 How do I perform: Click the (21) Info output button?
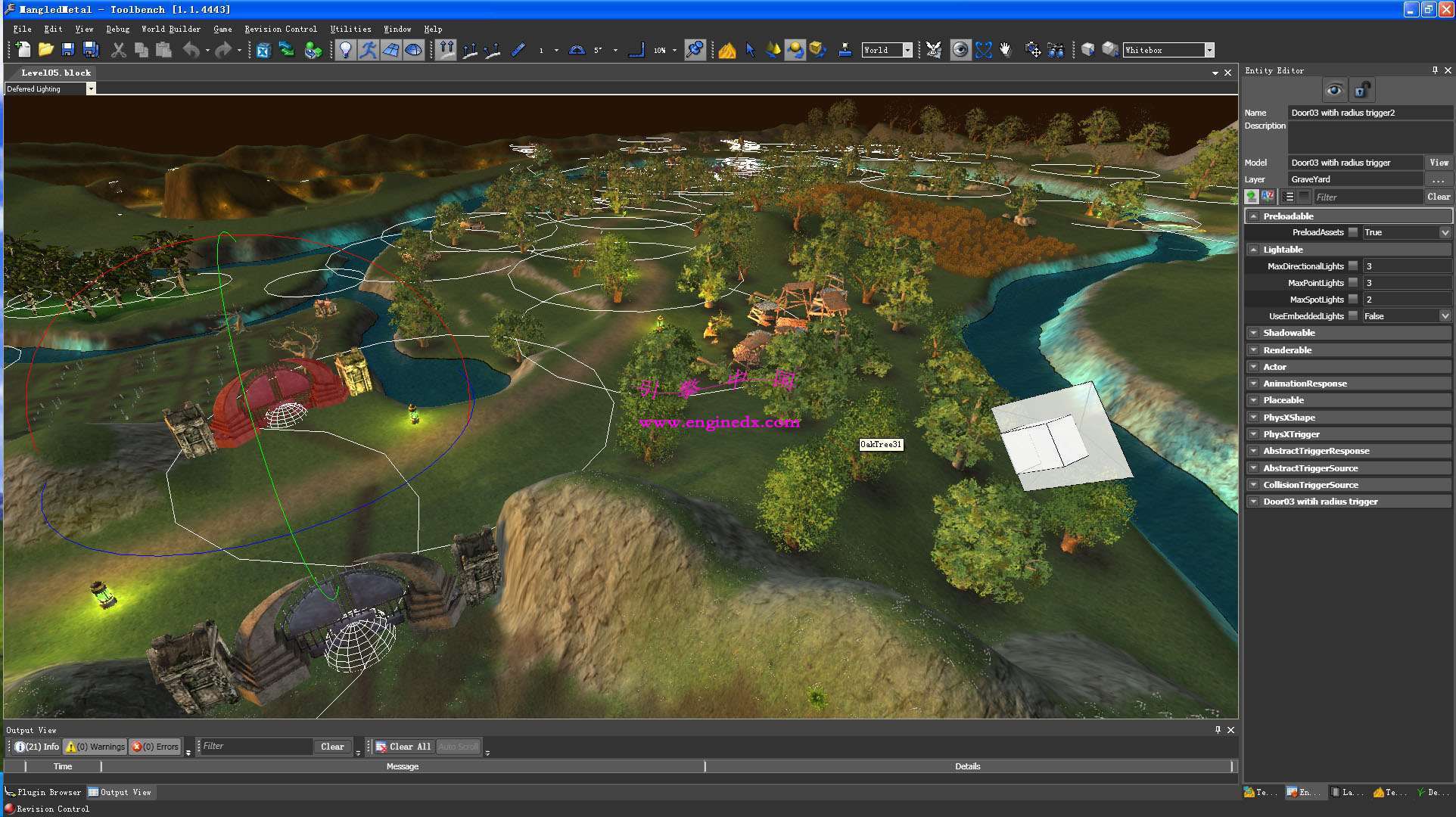pyautogui.click(x=36, y=747)
